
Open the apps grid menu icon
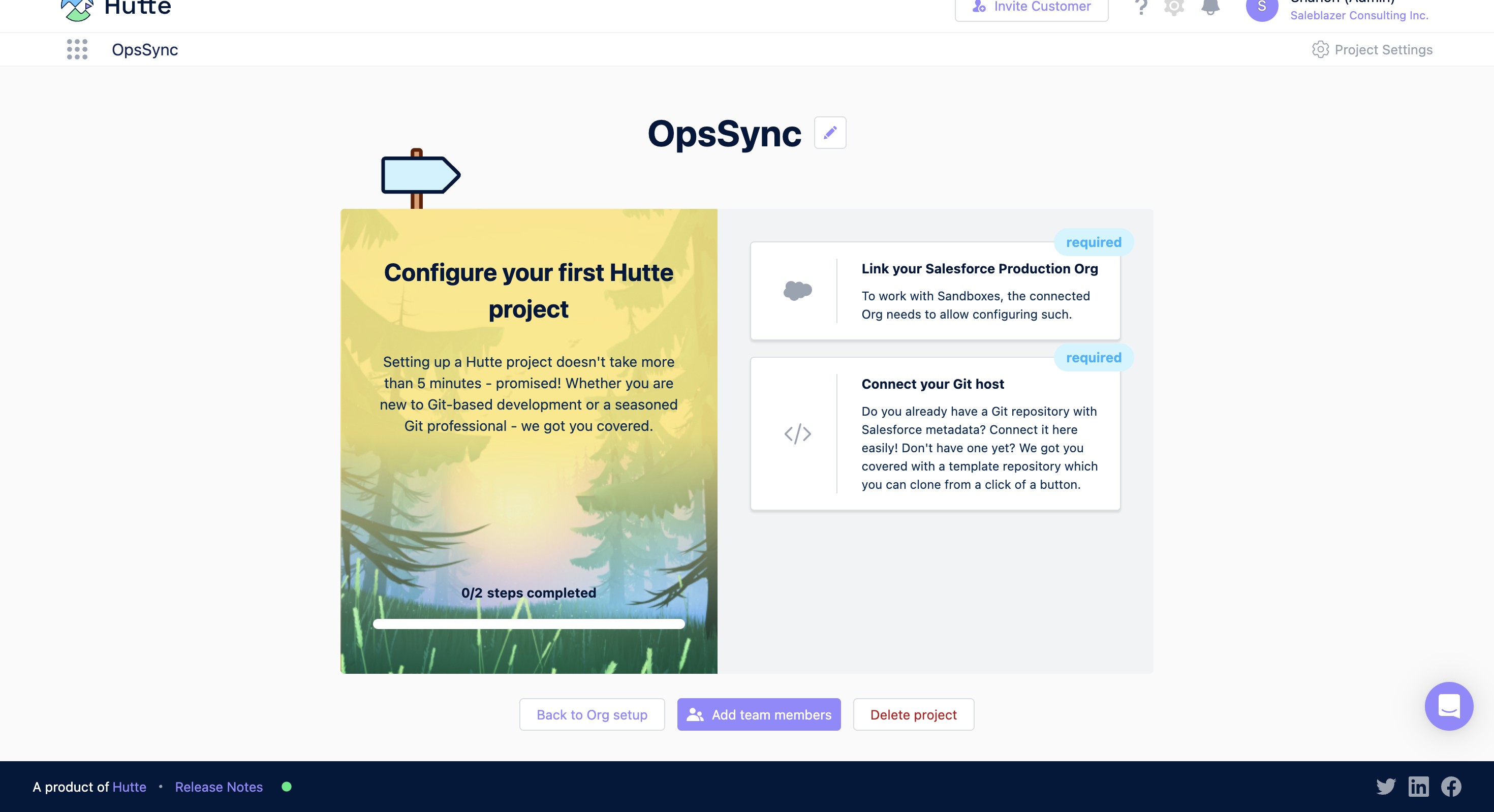pos(77,50)
